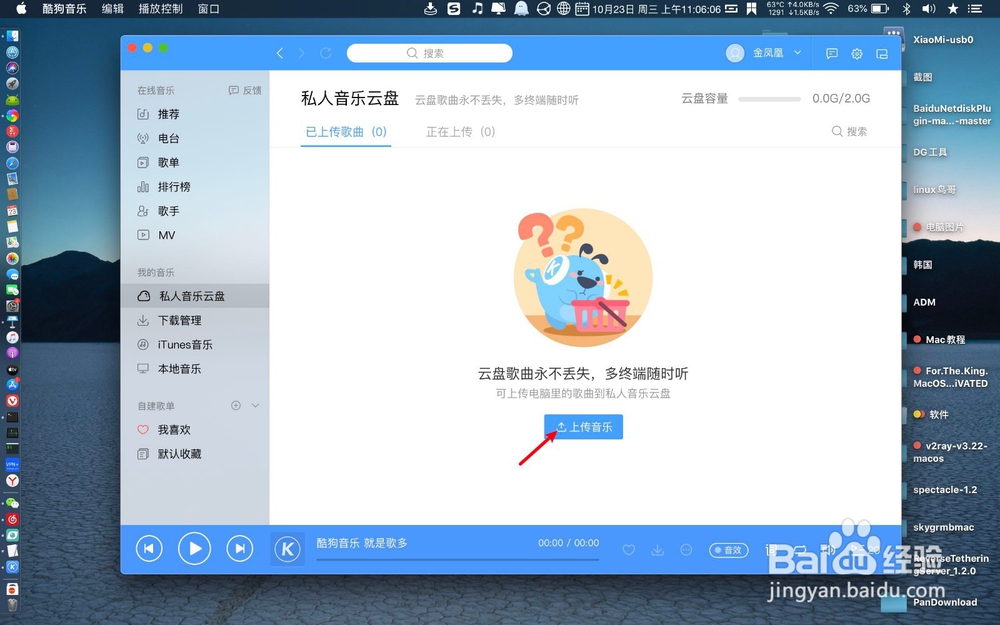The height and width of the screenshot is (625, 1000).
Task: Click the Wi-Fi status icon
Action: [x=830, y=9]
